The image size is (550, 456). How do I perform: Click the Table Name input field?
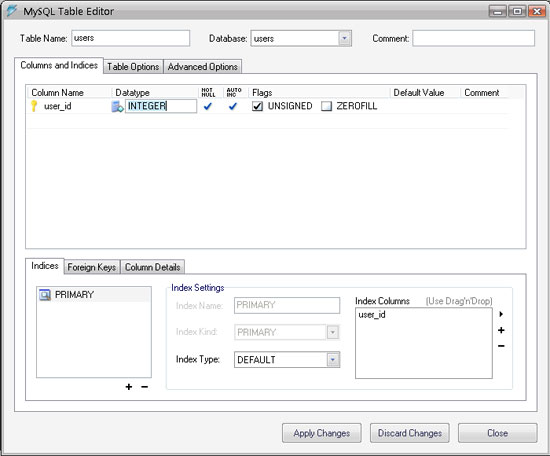click(x=130, y=38)
